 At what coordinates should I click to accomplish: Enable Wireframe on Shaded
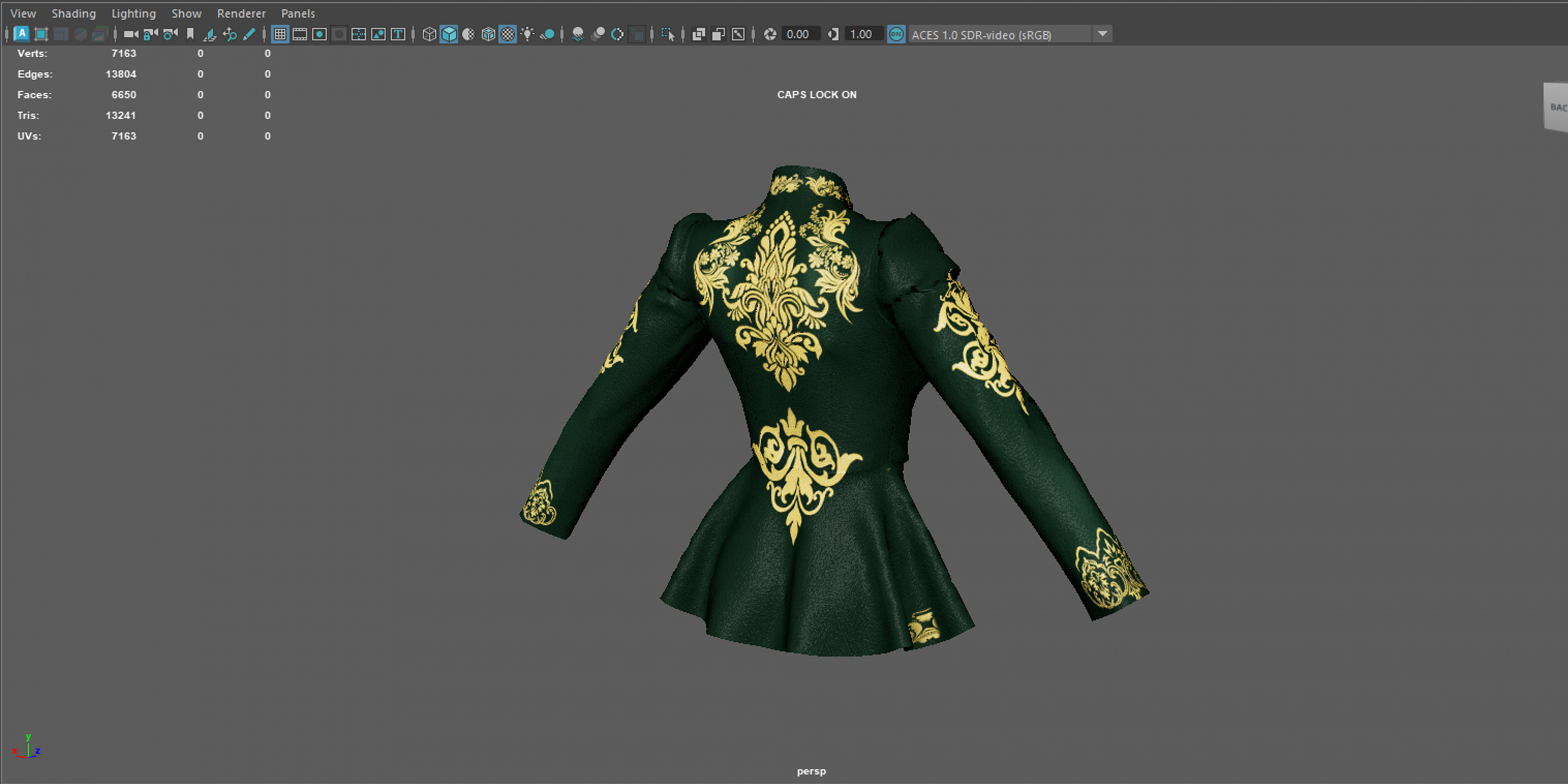click(x=488, y=34)
